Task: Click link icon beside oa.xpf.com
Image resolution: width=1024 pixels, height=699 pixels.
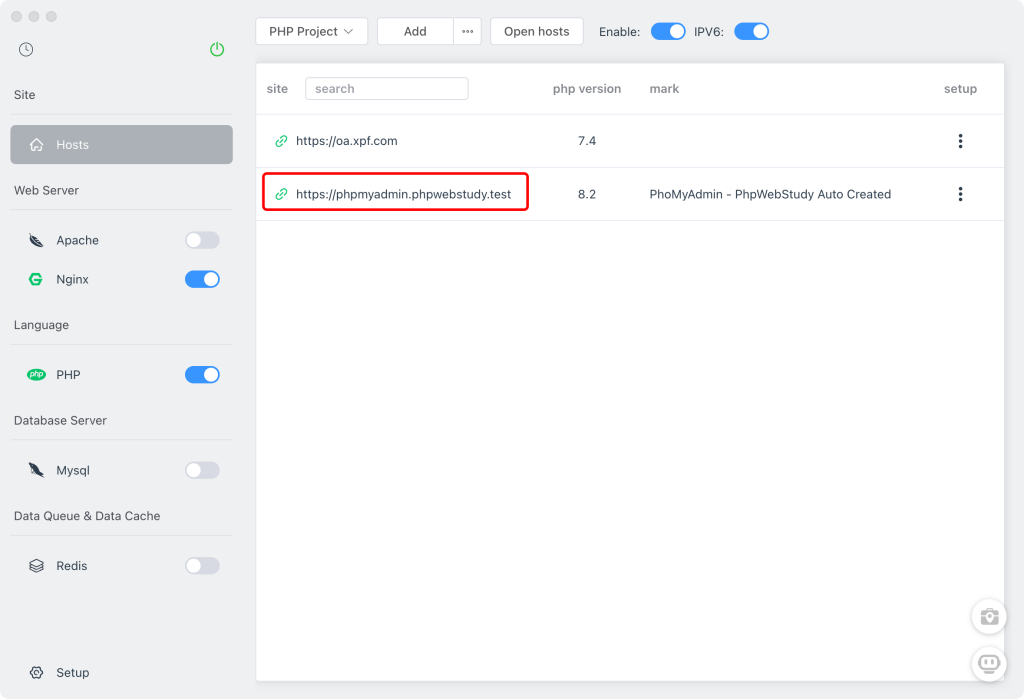Action: coord(281,141)
